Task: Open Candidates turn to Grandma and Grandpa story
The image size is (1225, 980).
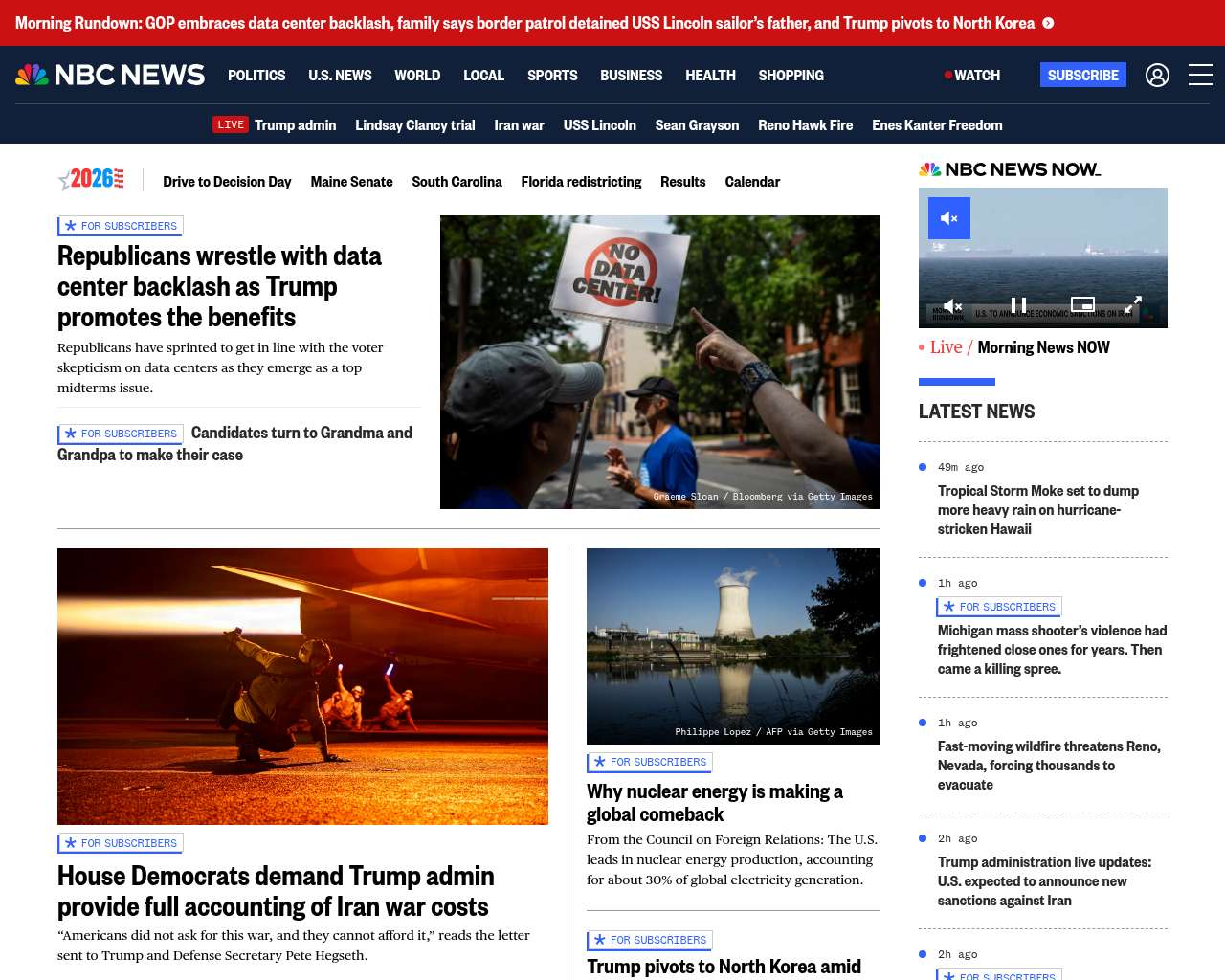Action: (x=234, y=444)
